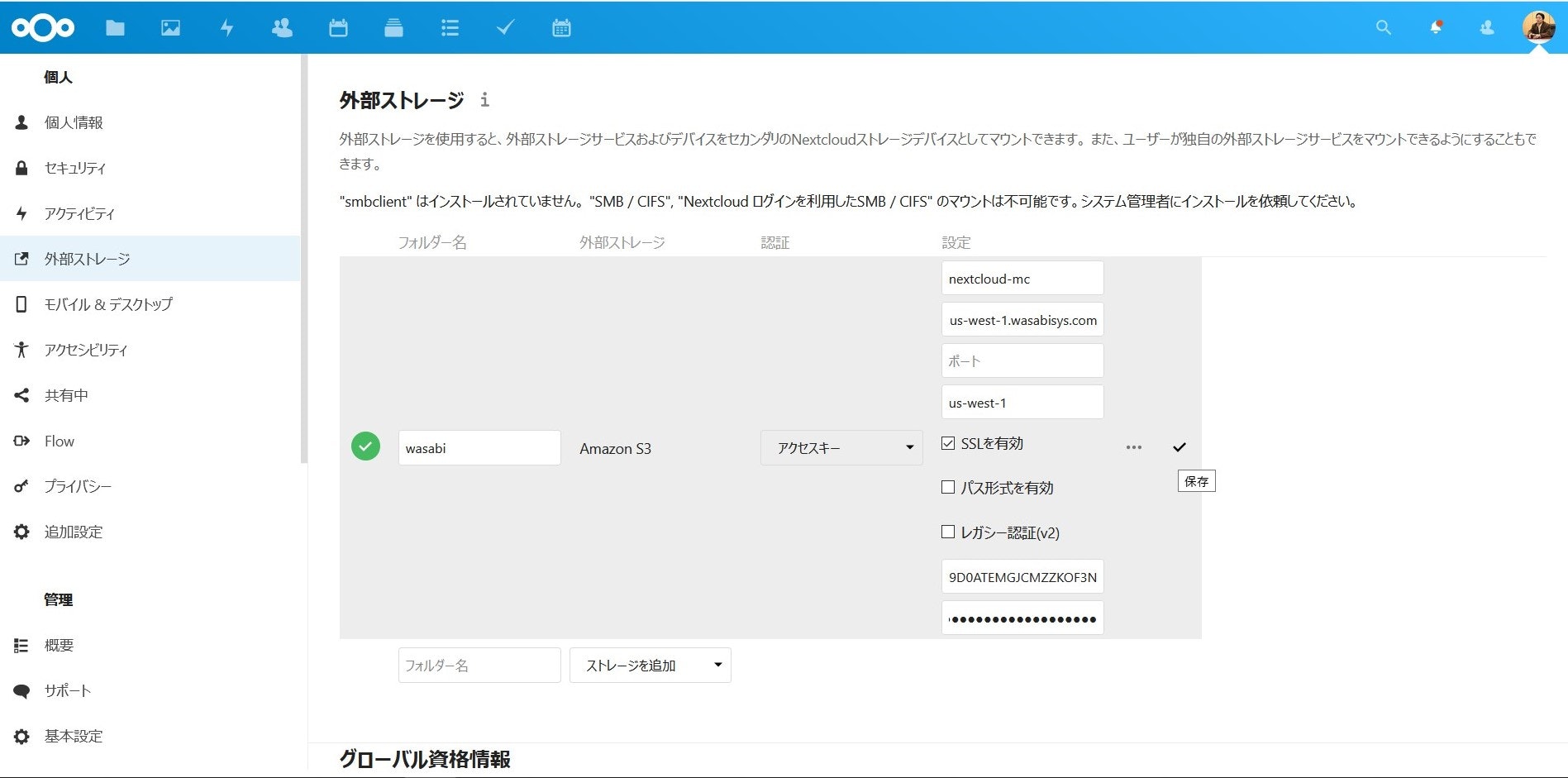Go to セキュリティ settings

pos(150,168)
